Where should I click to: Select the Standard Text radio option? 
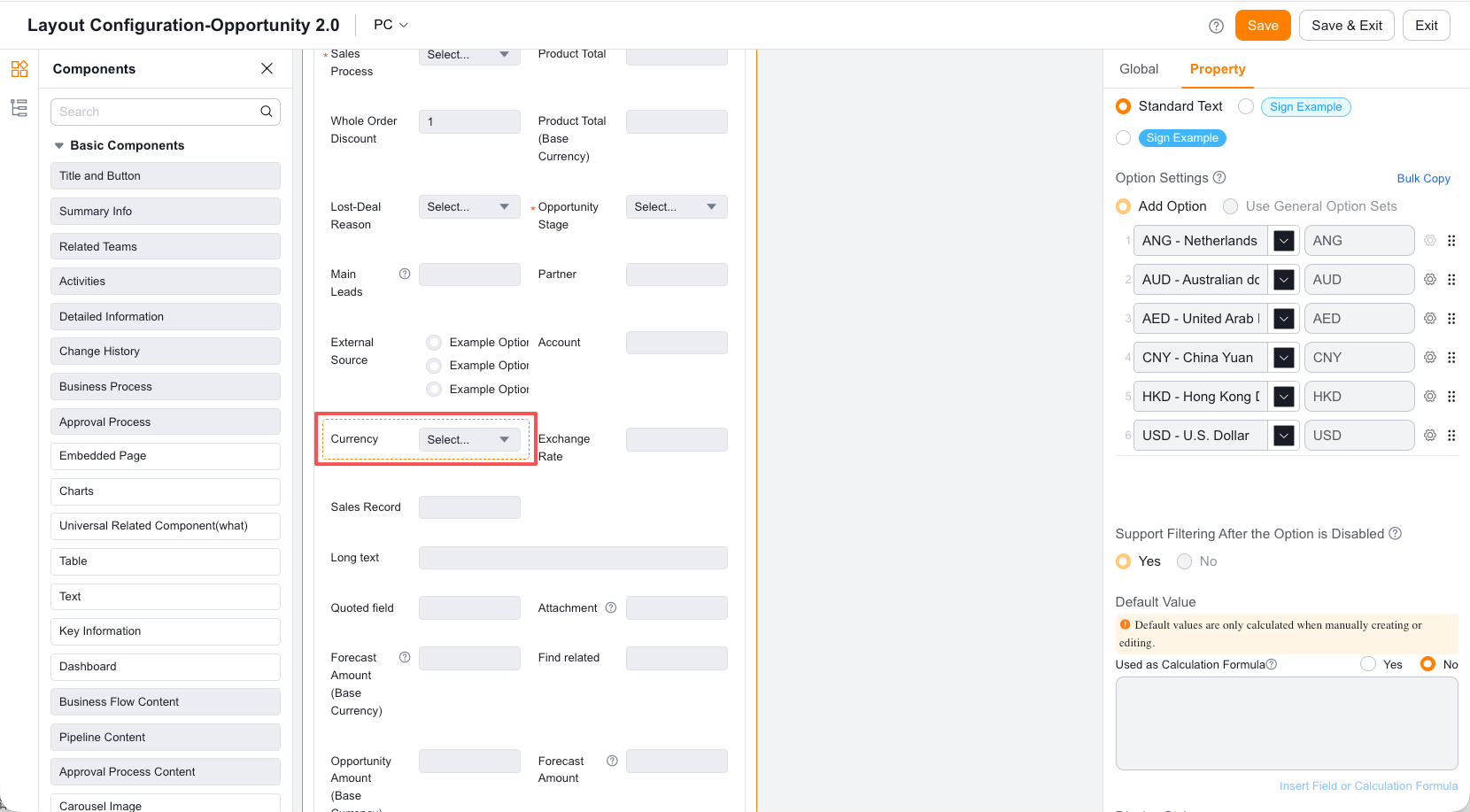(x=1124, y=106)
